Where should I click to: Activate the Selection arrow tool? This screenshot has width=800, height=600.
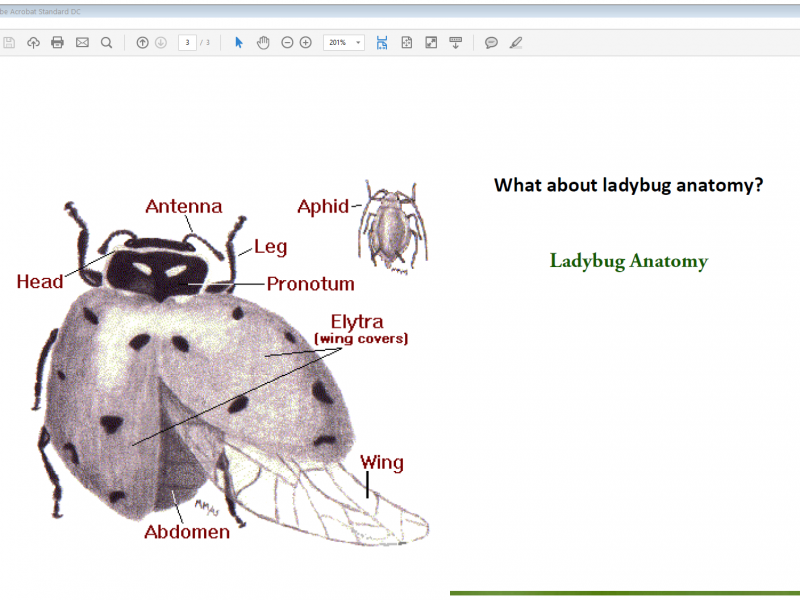[x=238, y=43]
